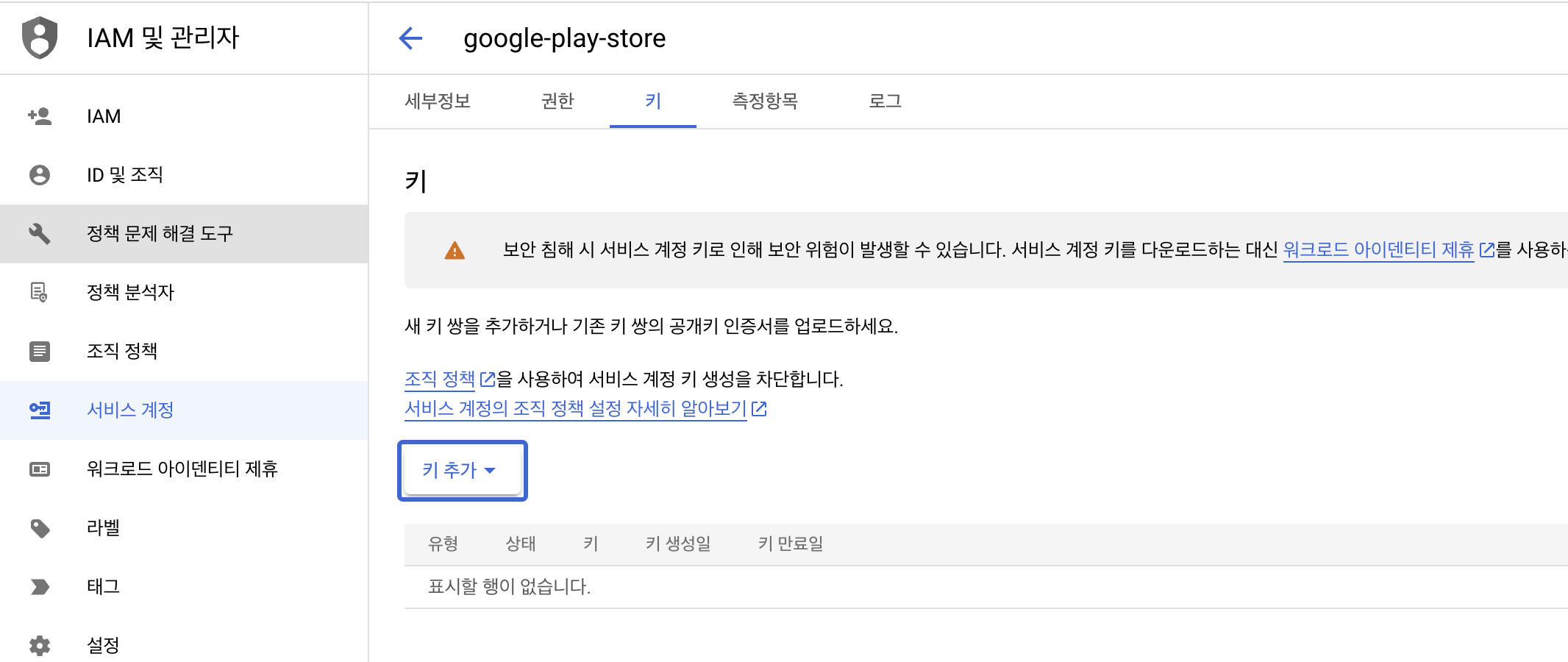The height and width of the screenshot is (662, 1568).
Task: Open ID 및 조직 in sidebar
Action: (184, 175)
